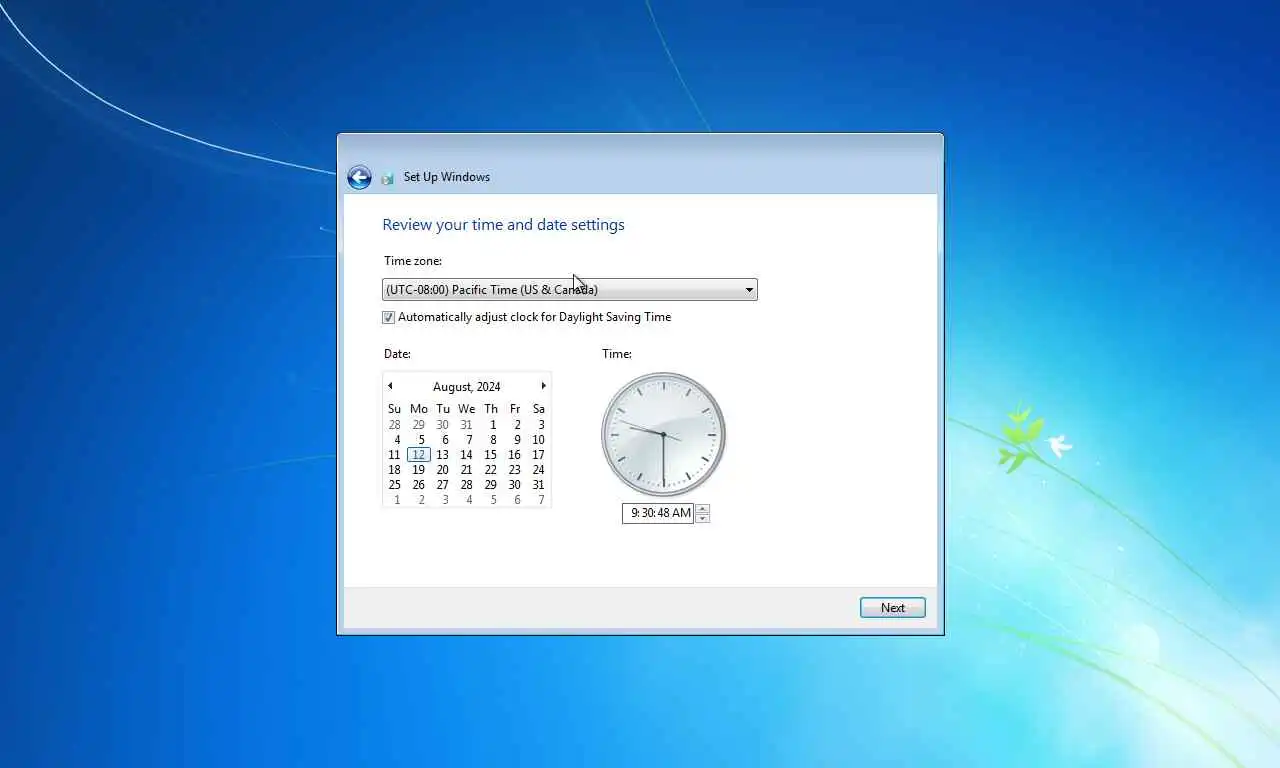1280x768 pixels.
Task: Select August 12 in the calendar
Action: [419, 455]
